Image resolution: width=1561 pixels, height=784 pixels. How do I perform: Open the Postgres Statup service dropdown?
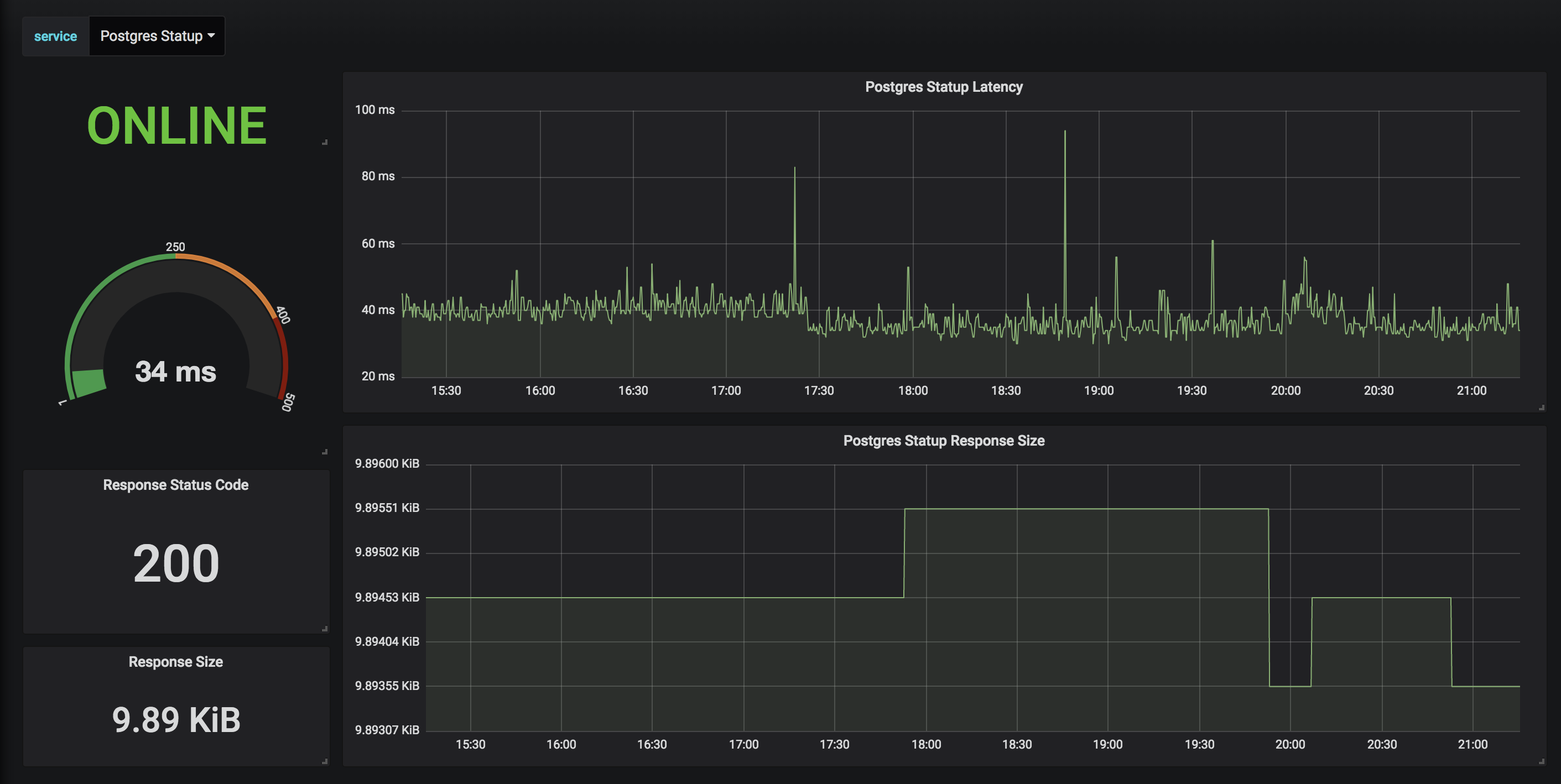tap(157, 36)
